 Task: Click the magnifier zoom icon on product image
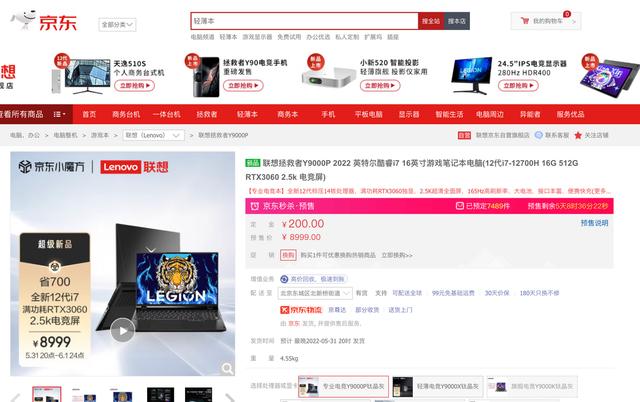click(x=227, y=369)
